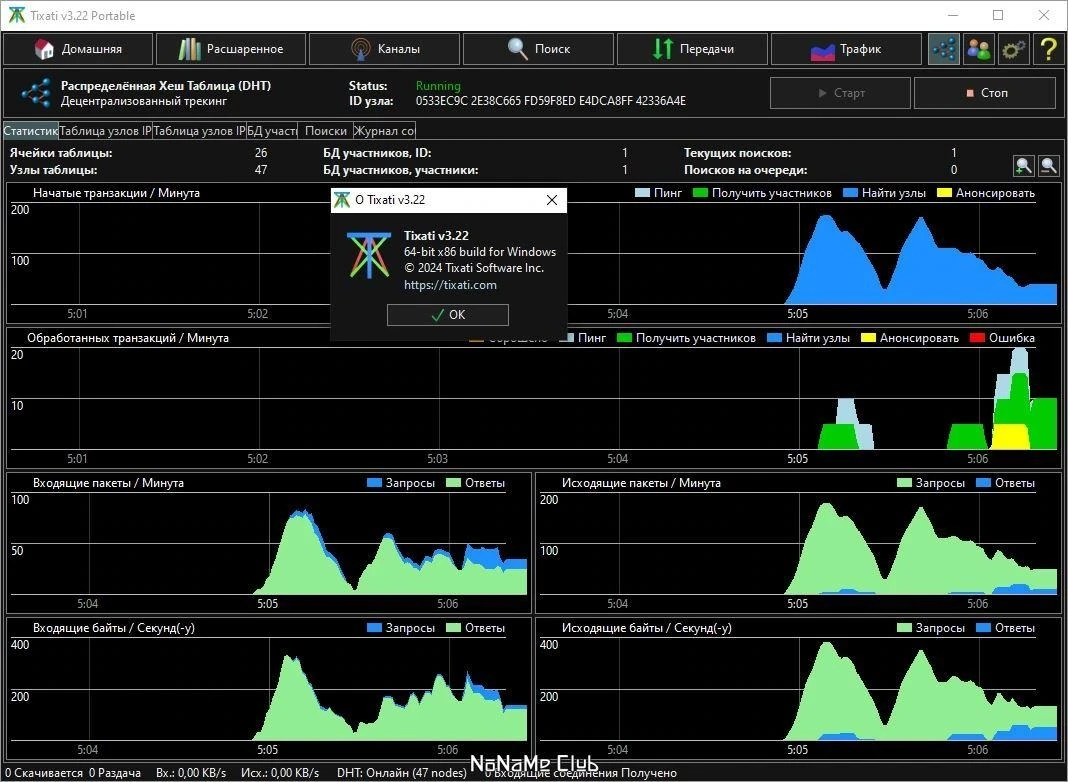Open the https://tixati.com link
This screenshot has height=782, width=1068.
click(450, 285)
